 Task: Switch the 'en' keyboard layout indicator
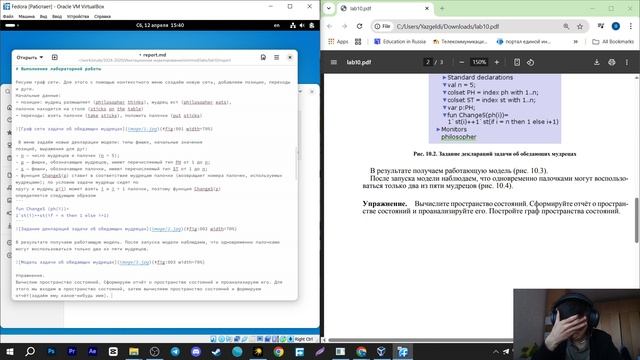277,25
